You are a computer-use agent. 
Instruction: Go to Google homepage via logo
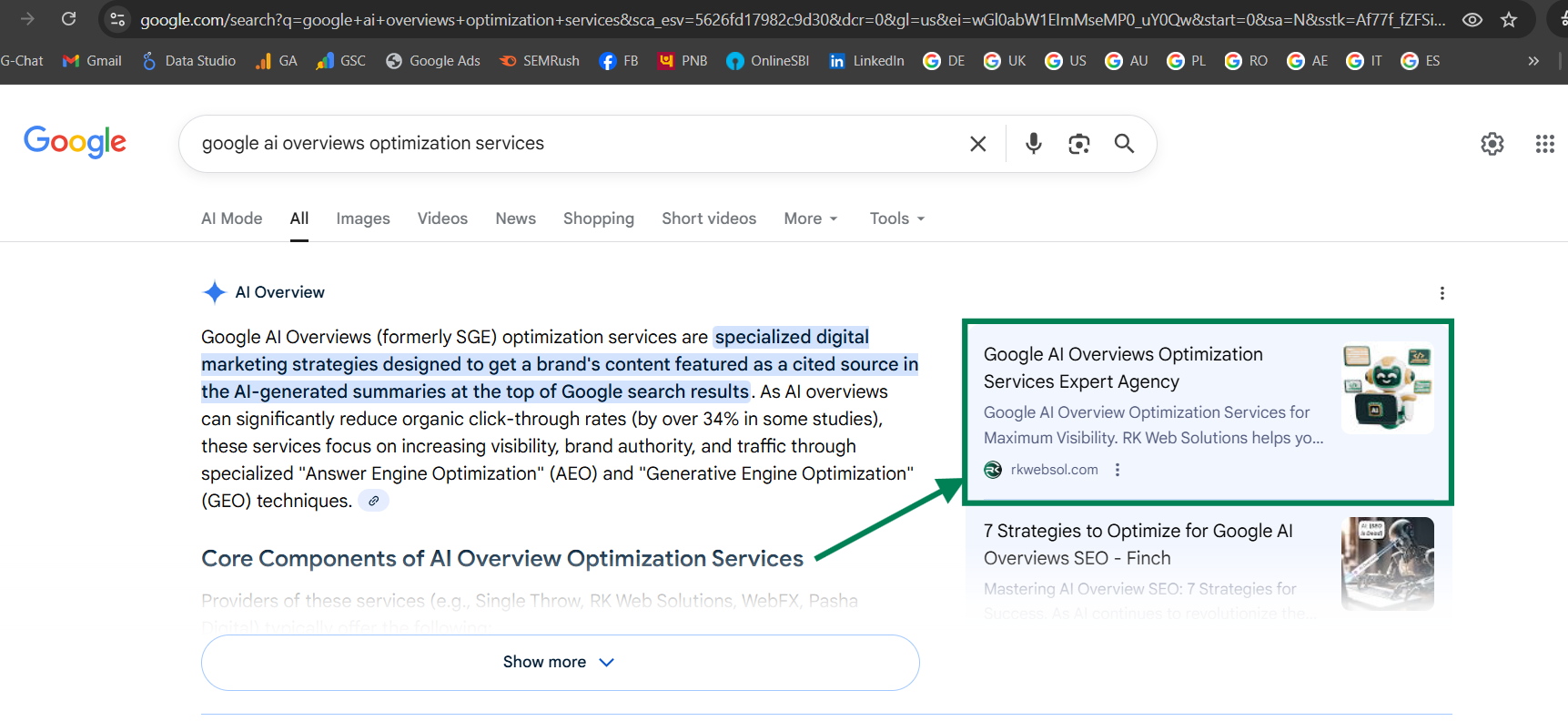75,142
